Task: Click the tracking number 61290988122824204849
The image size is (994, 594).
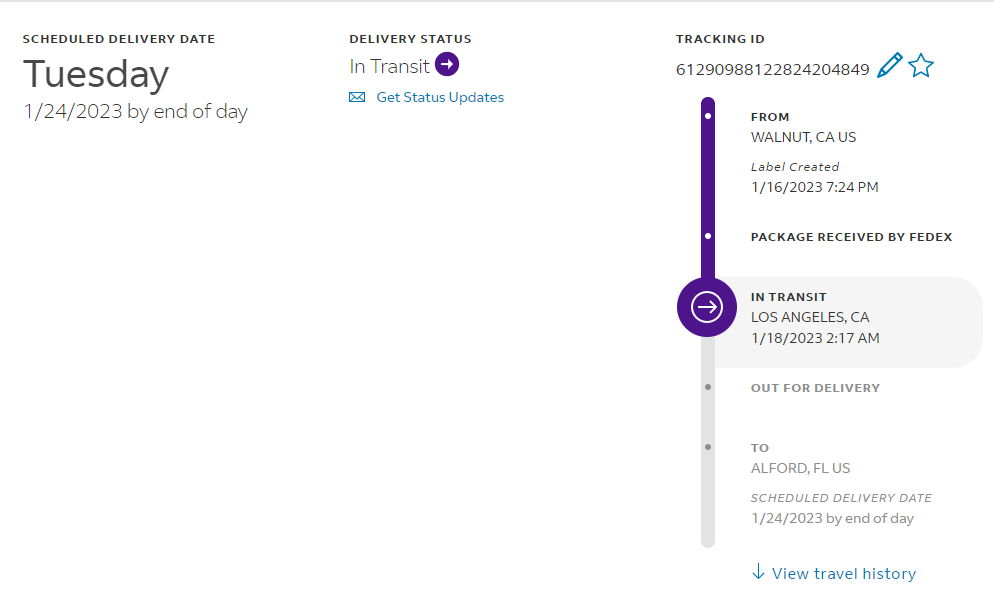Action: [772, 69]
